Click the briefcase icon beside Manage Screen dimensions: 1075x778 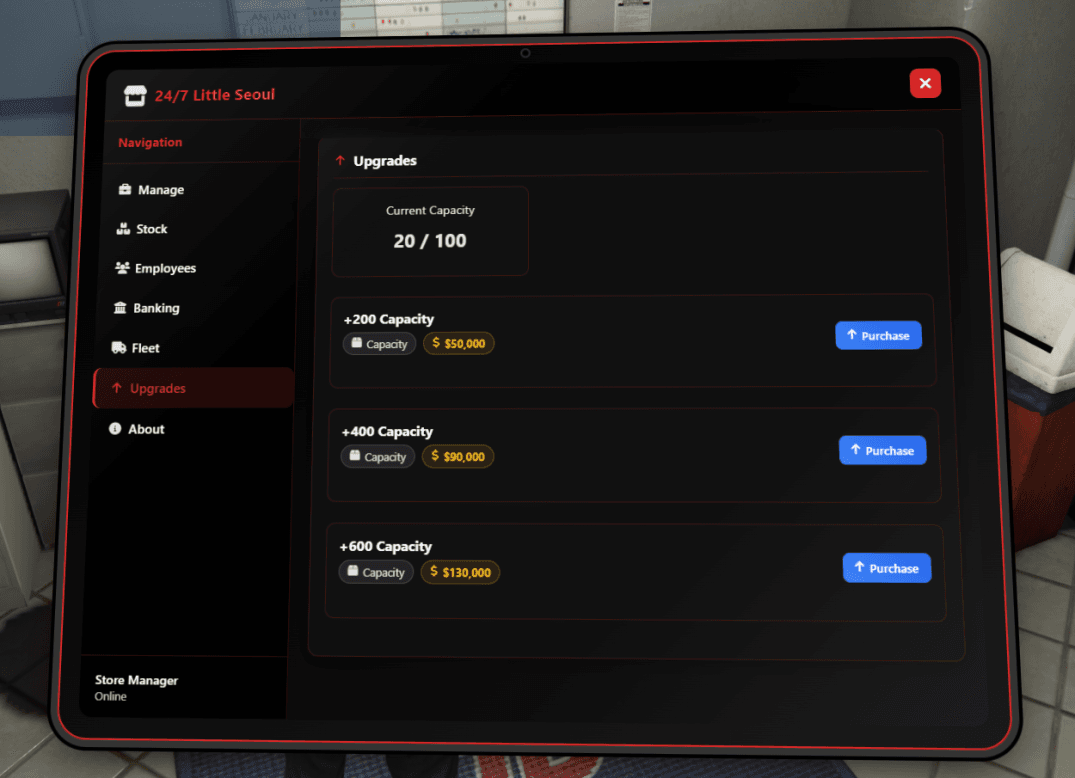point(123,189)
